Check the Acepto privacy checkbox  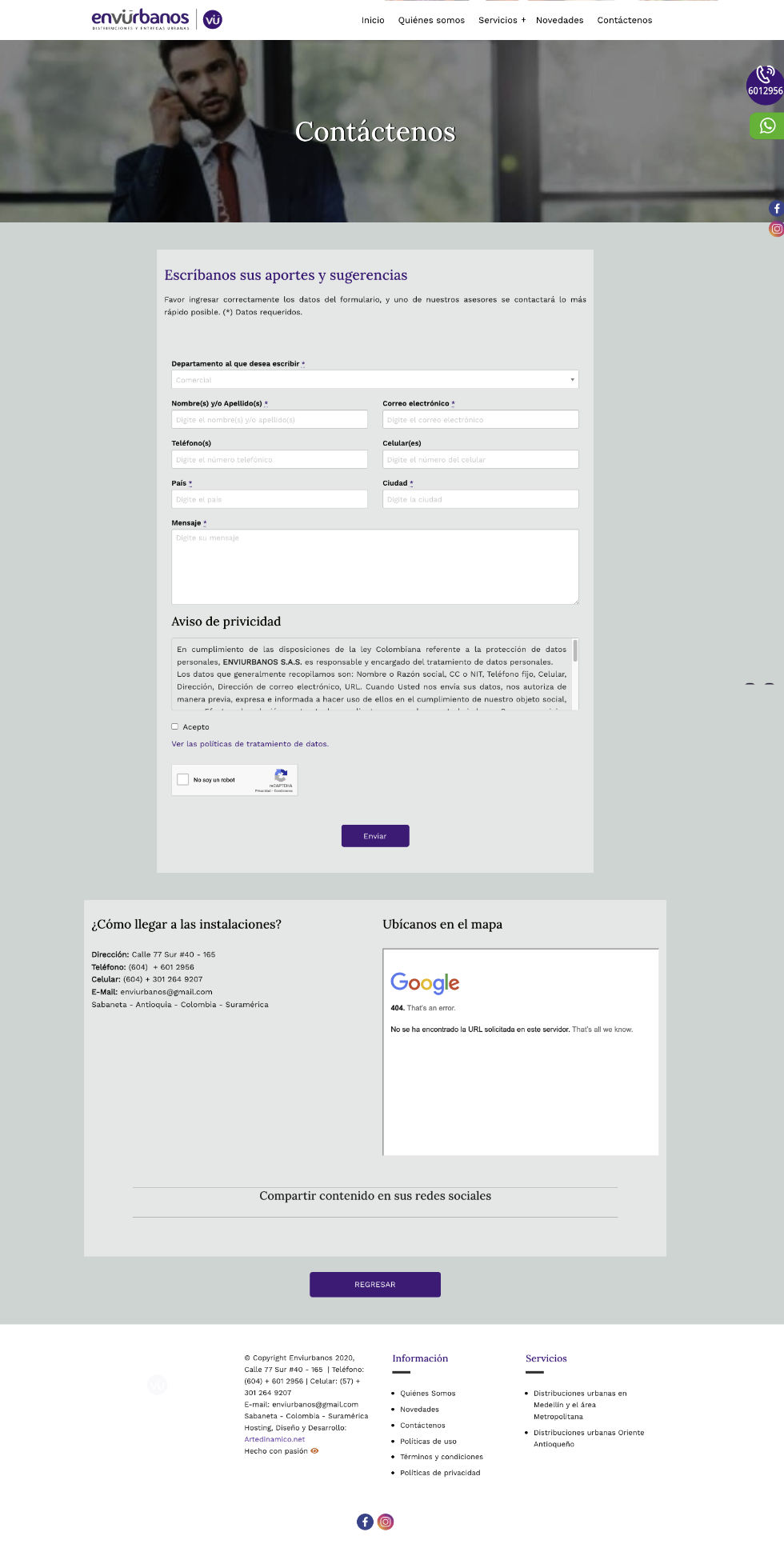click(x=175, y=726)
